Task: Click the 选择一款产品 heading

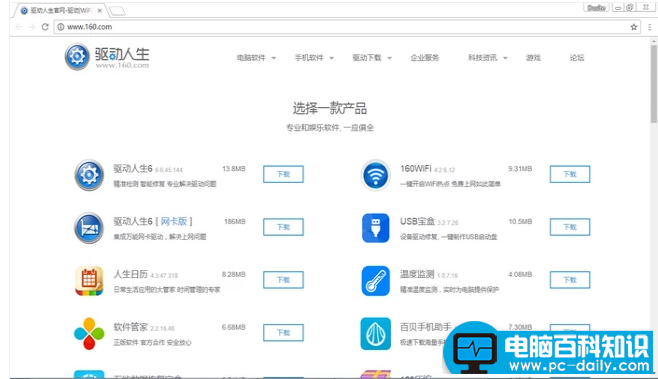Action: pos(329,109)
